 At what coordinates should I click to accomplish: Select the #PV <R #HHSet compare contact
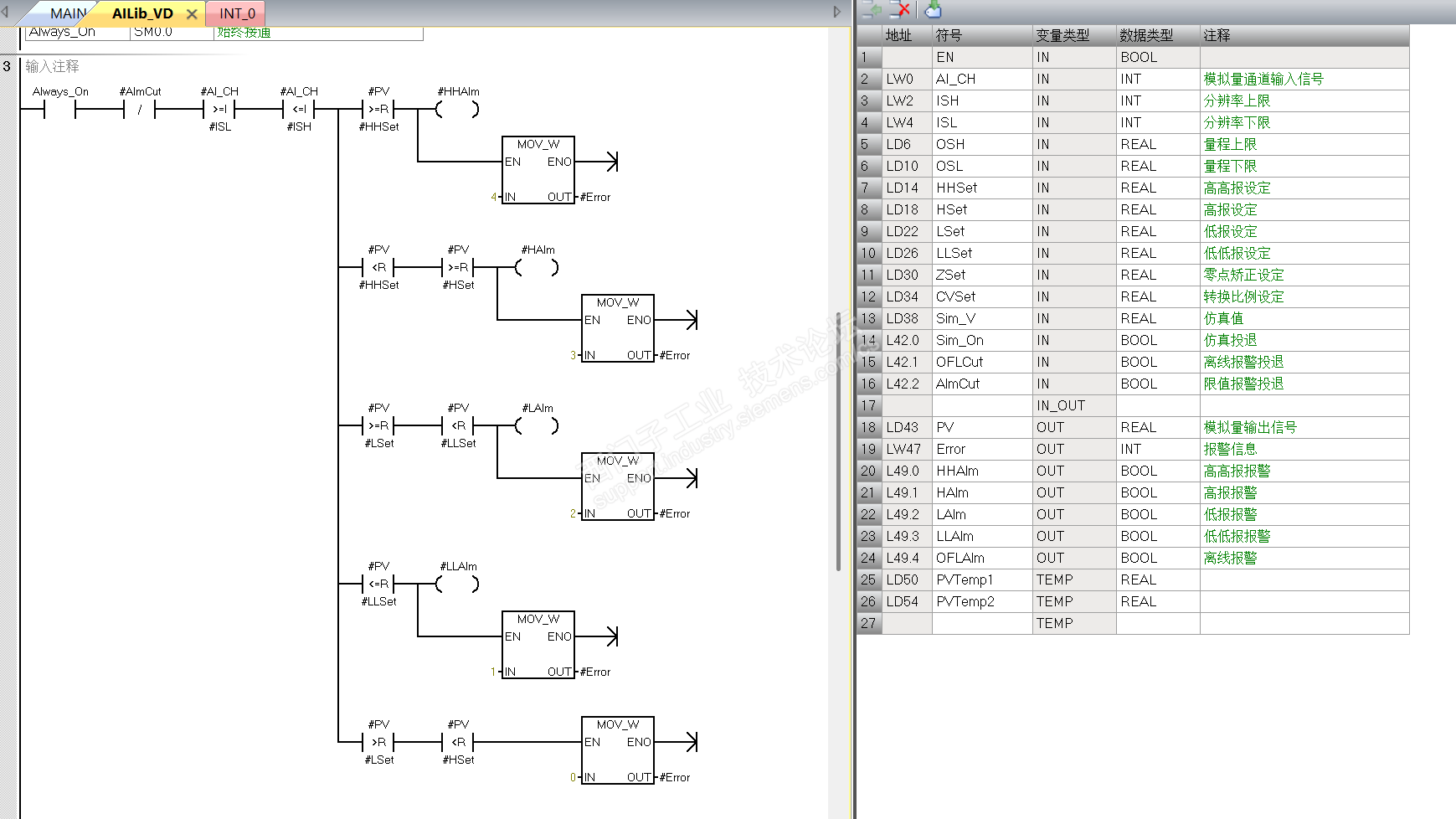(x=378, y=267)
